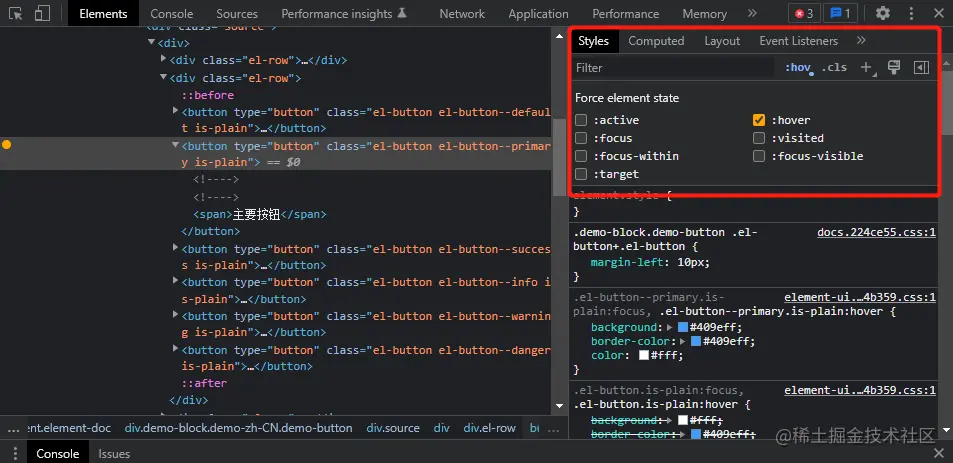
Task: Close the bottom drawer with the X
Action: pos(938,454)
